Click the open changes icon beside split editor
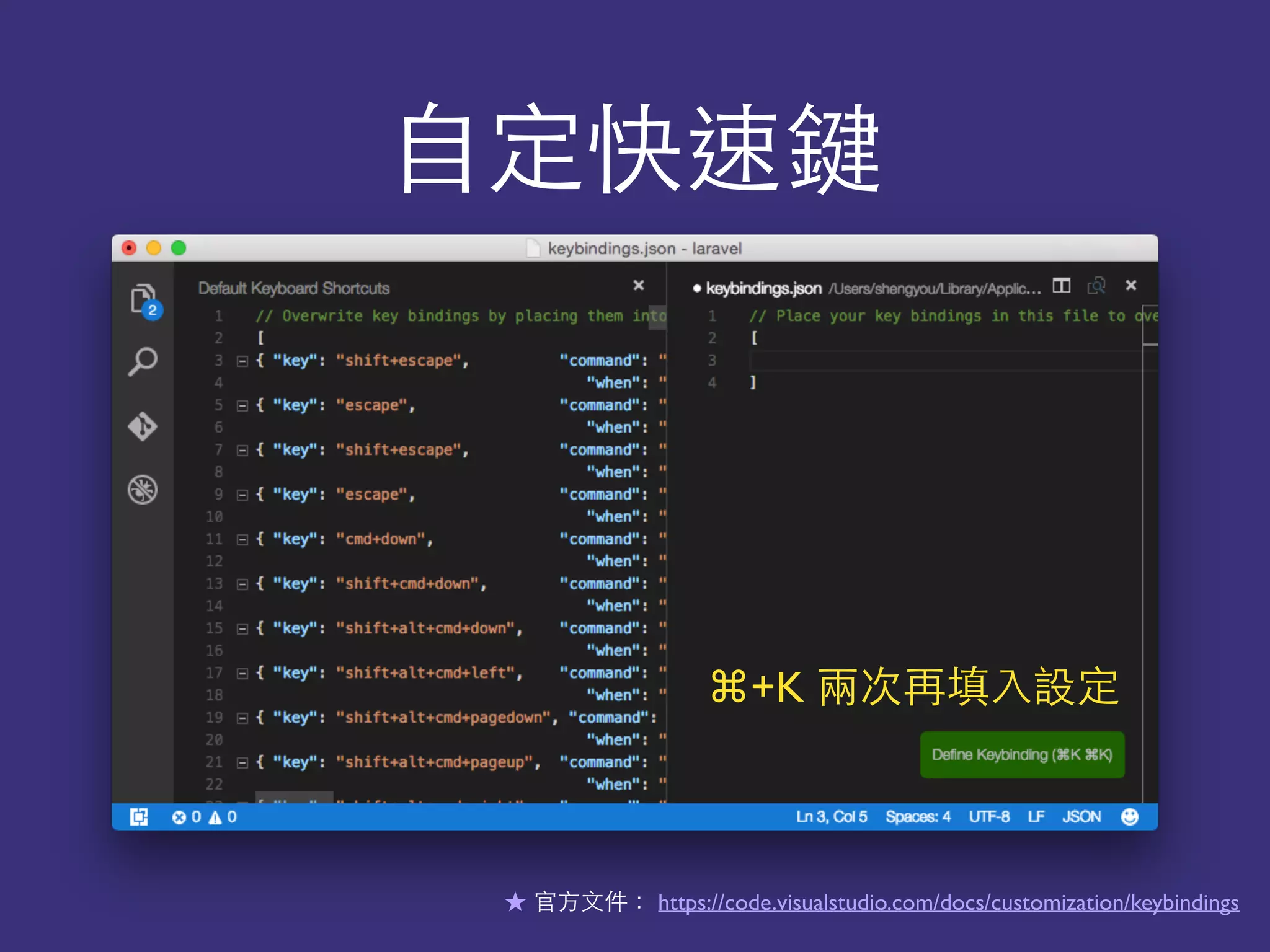This screenshot has height=952, width=1270. [1096, 286]
